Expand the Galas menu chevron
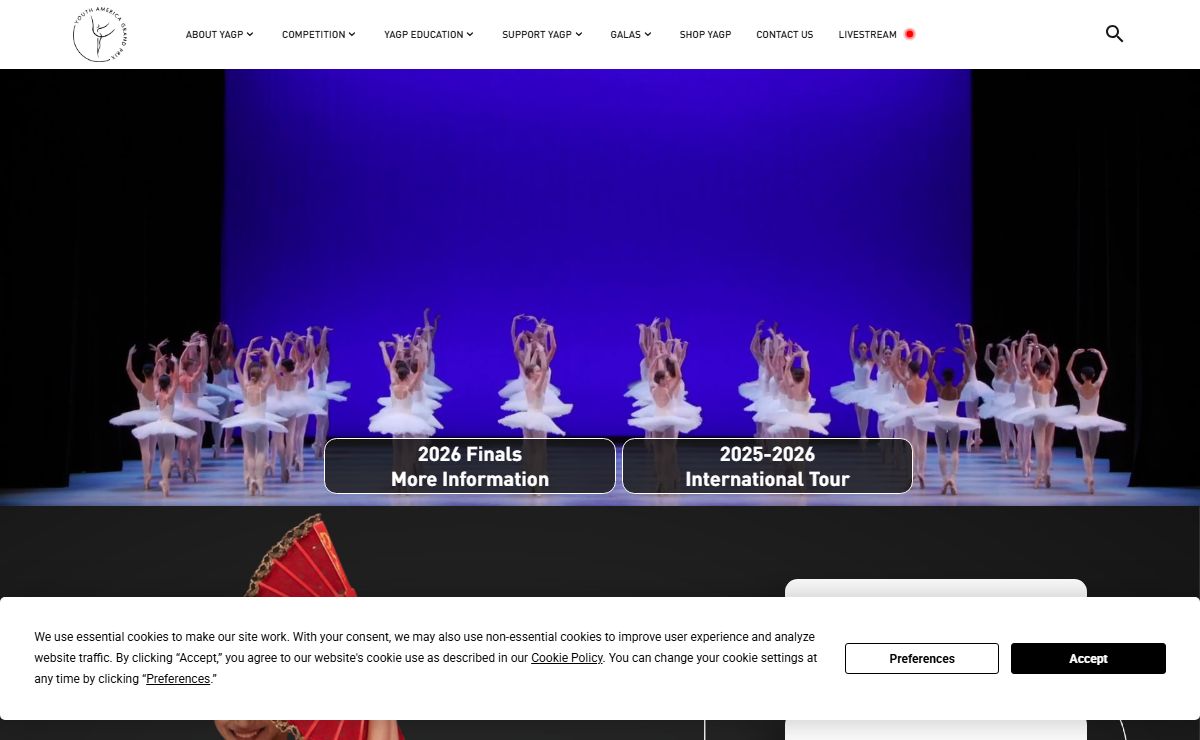The width and height of the screenshot is (1200, 740). tap(648, 34)
